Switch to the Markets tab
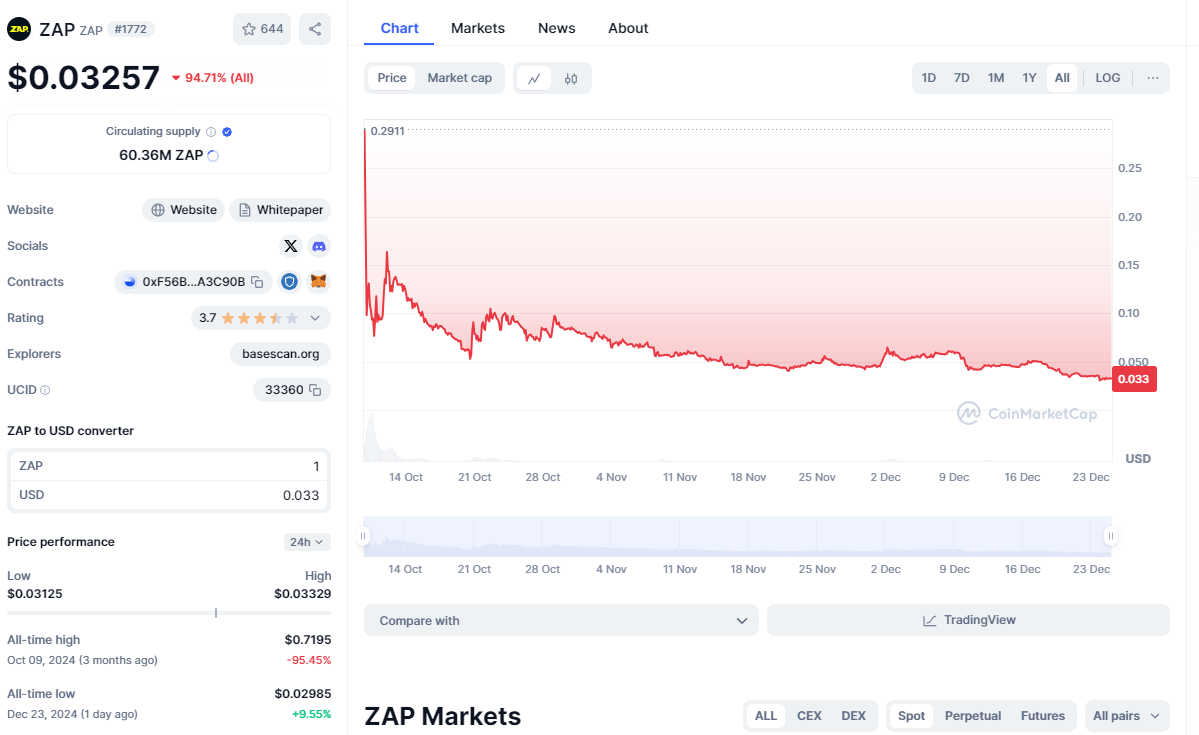This screenshot has height=735, width=1199. point(477,28)
